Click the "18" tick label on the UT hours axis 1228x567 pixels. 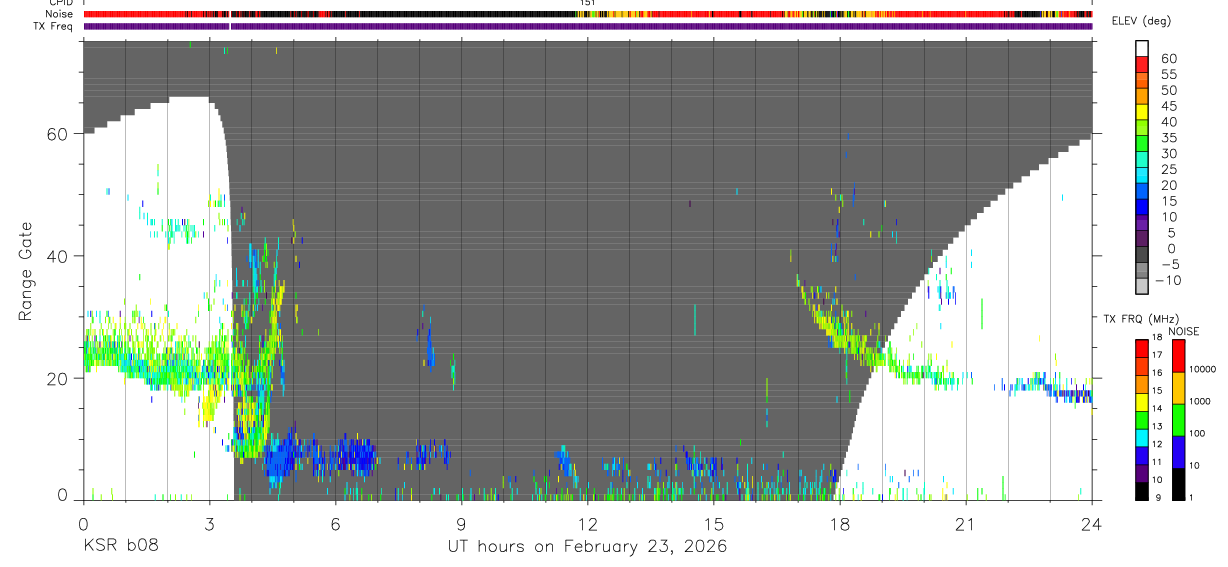click(839, 523)
